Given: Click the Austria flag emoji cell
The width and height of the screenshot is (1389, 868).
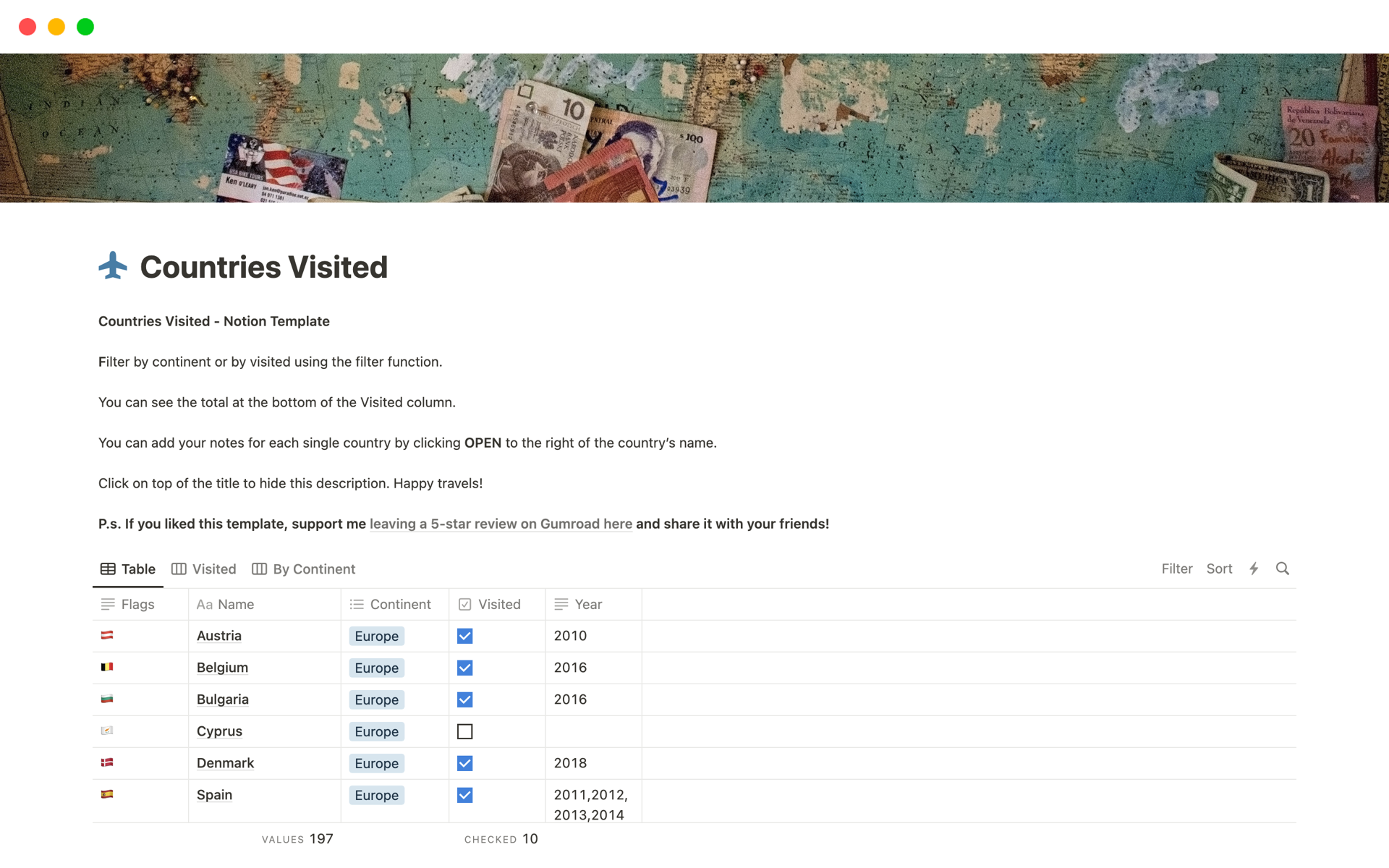Looking at the screenshot, I should (107, 635).
